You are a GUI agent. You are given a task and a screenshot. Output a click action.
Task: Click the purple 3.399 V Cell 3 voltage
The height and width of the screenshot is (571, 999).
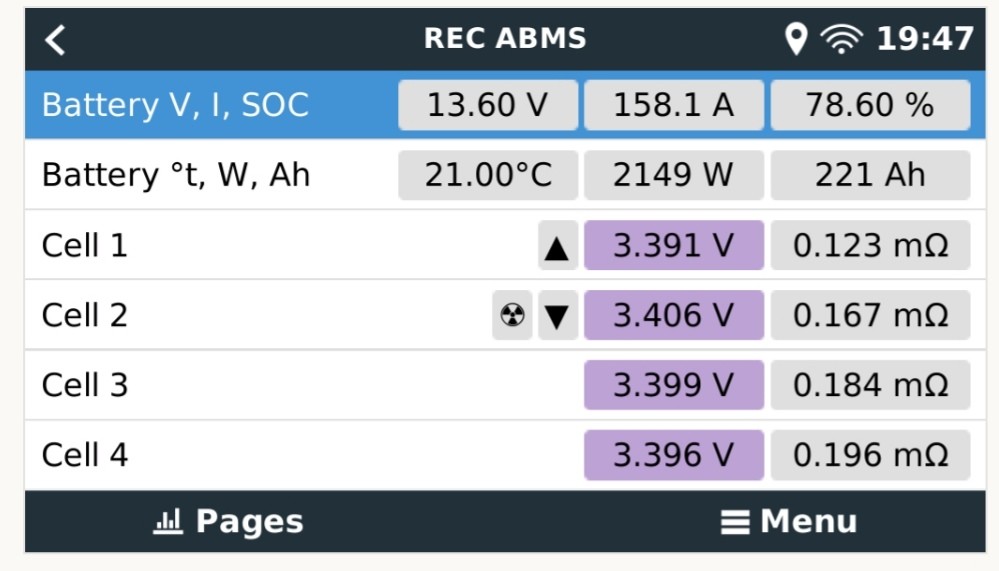674,385
